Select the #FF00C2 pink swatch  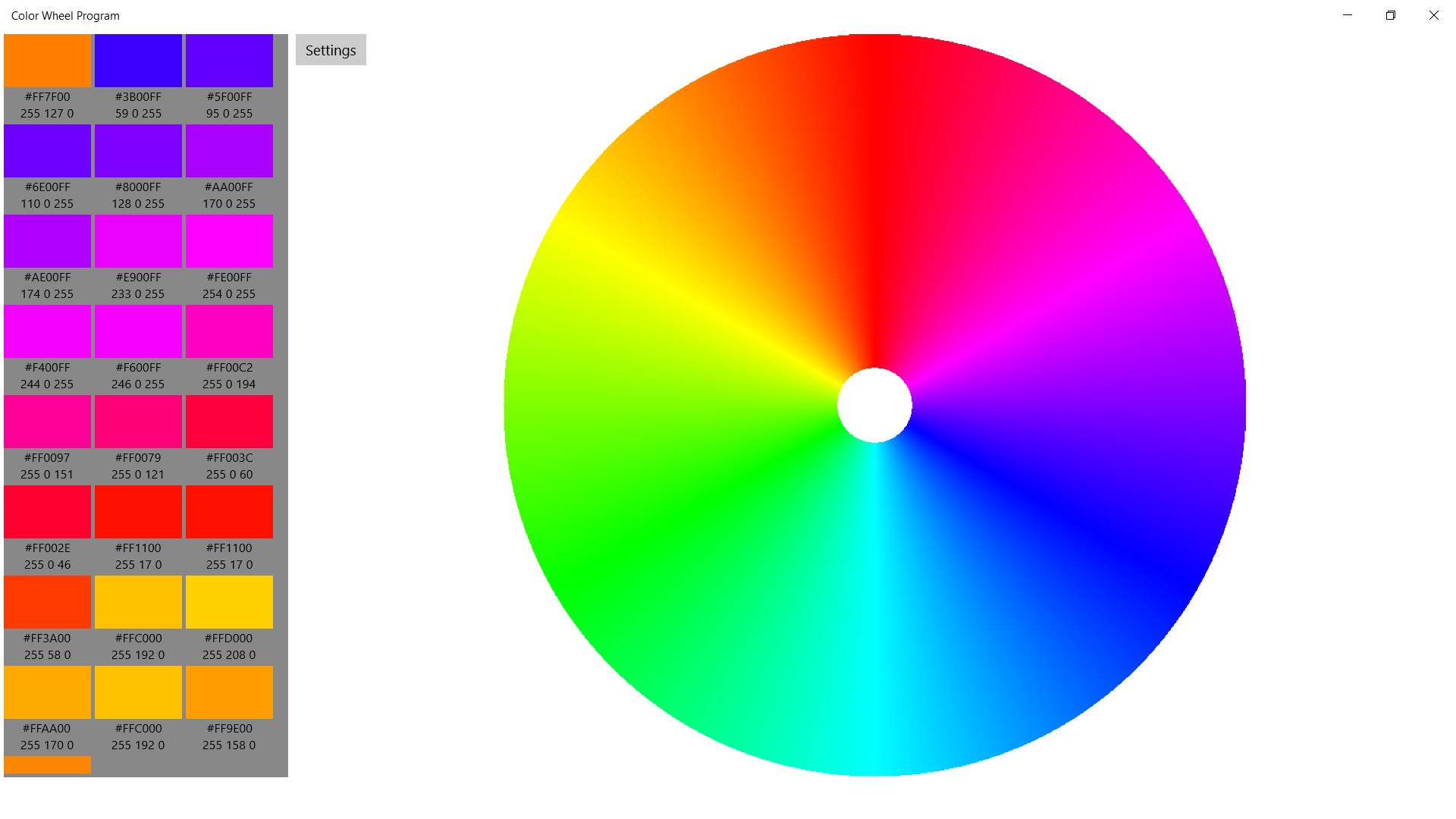click(229, 331)
